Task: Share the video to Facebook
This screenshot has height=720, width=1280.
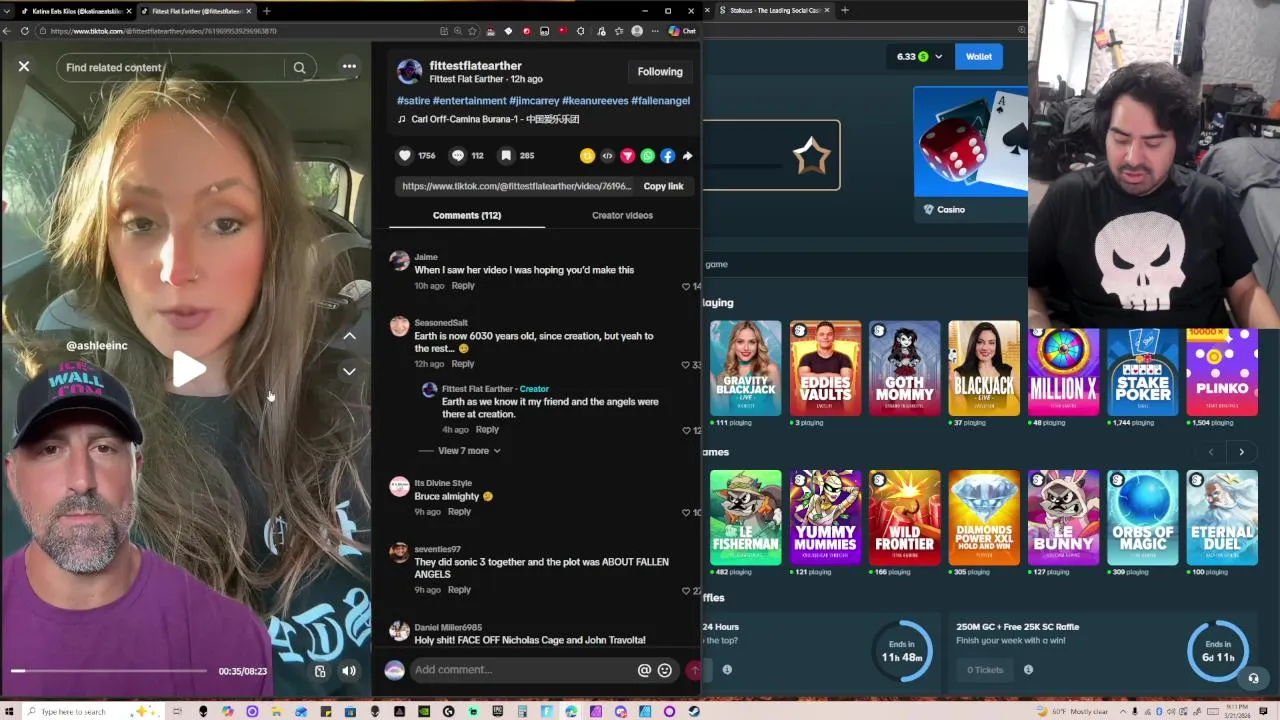Action: pos(667,155)
